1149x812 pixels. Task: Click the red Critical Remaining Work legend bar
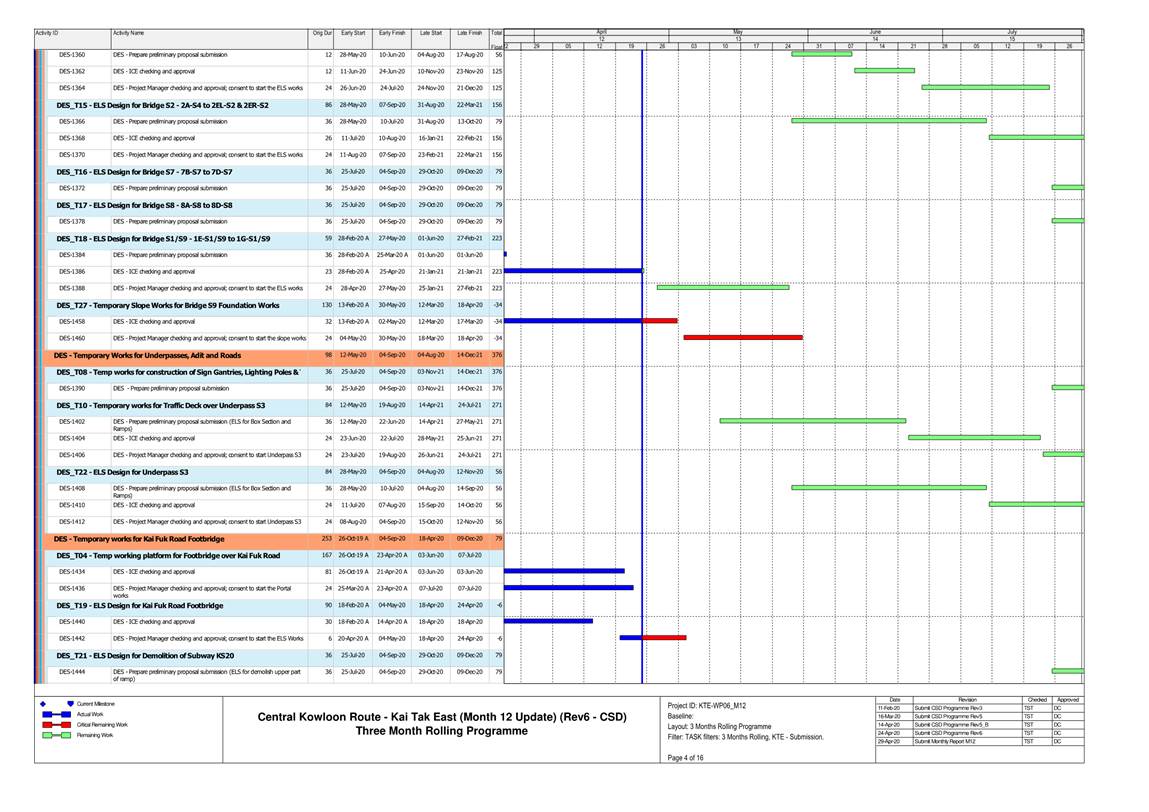(x=55, y=725)
